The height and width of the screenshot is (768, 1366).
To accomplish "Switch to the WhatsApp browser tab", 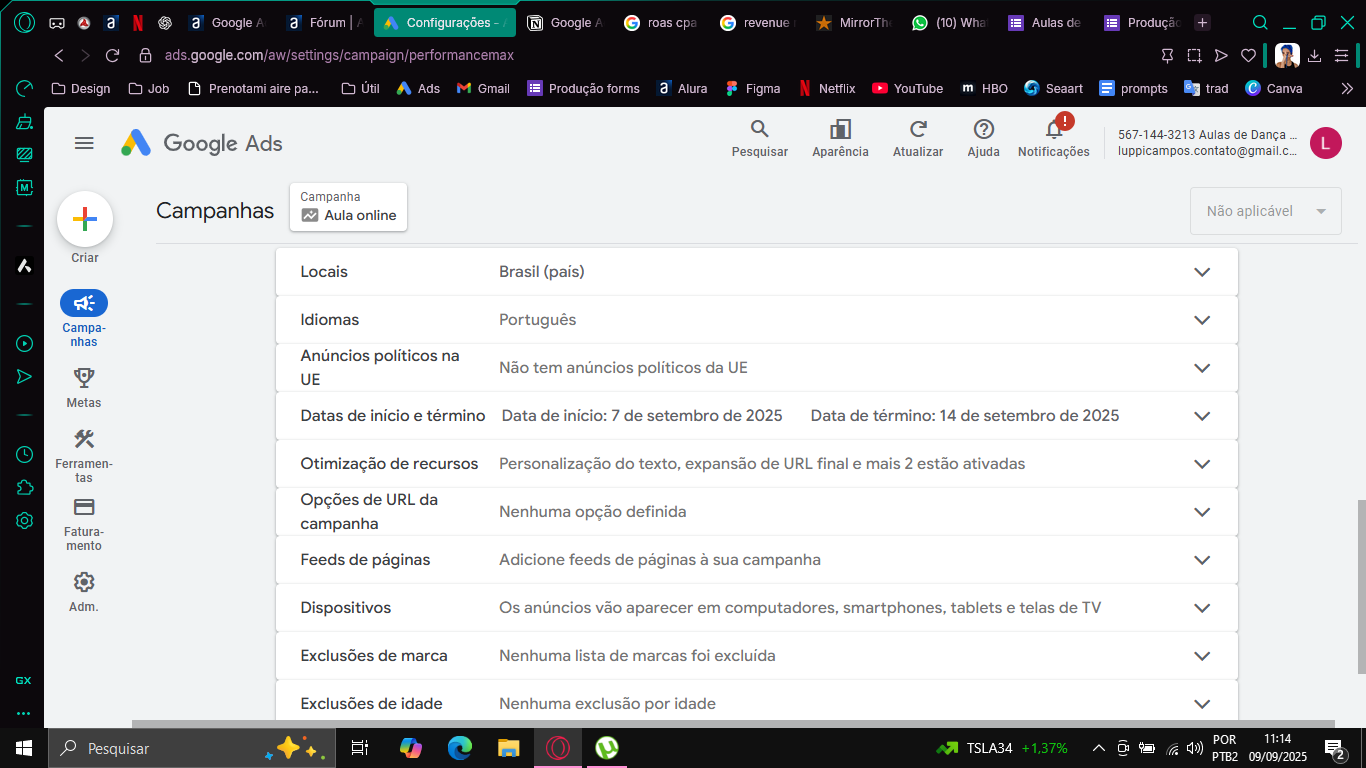I will tap(950, 22).
